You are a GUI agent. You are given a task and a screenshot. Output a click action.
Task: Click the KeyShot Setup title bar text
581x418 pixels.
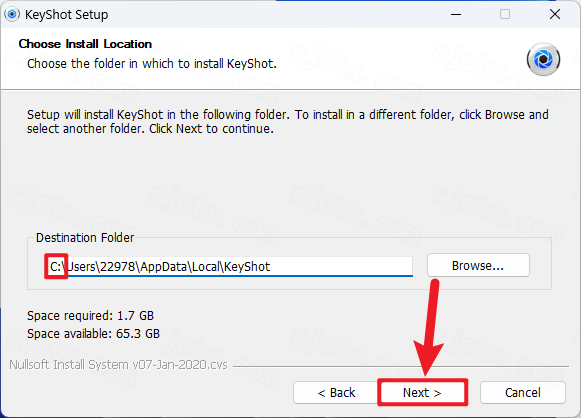pos(67,15)
